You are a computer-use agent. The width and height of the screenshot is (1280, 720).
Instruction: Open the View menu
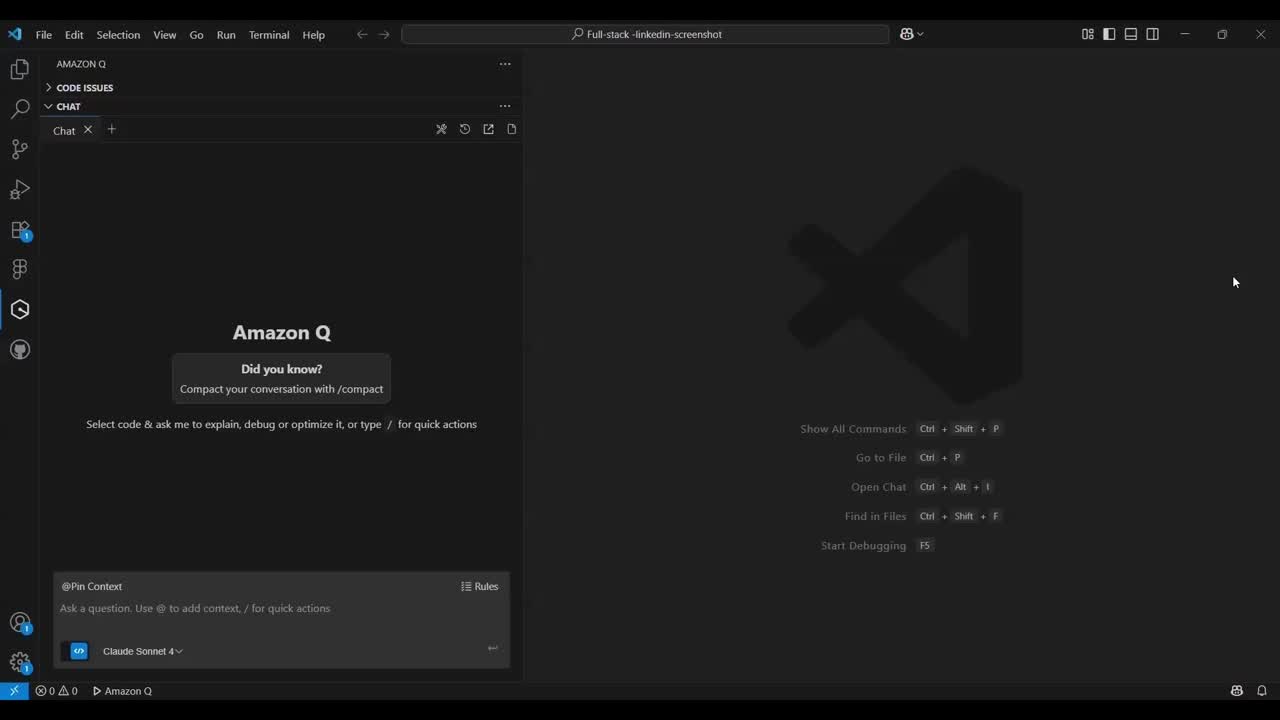165,34
